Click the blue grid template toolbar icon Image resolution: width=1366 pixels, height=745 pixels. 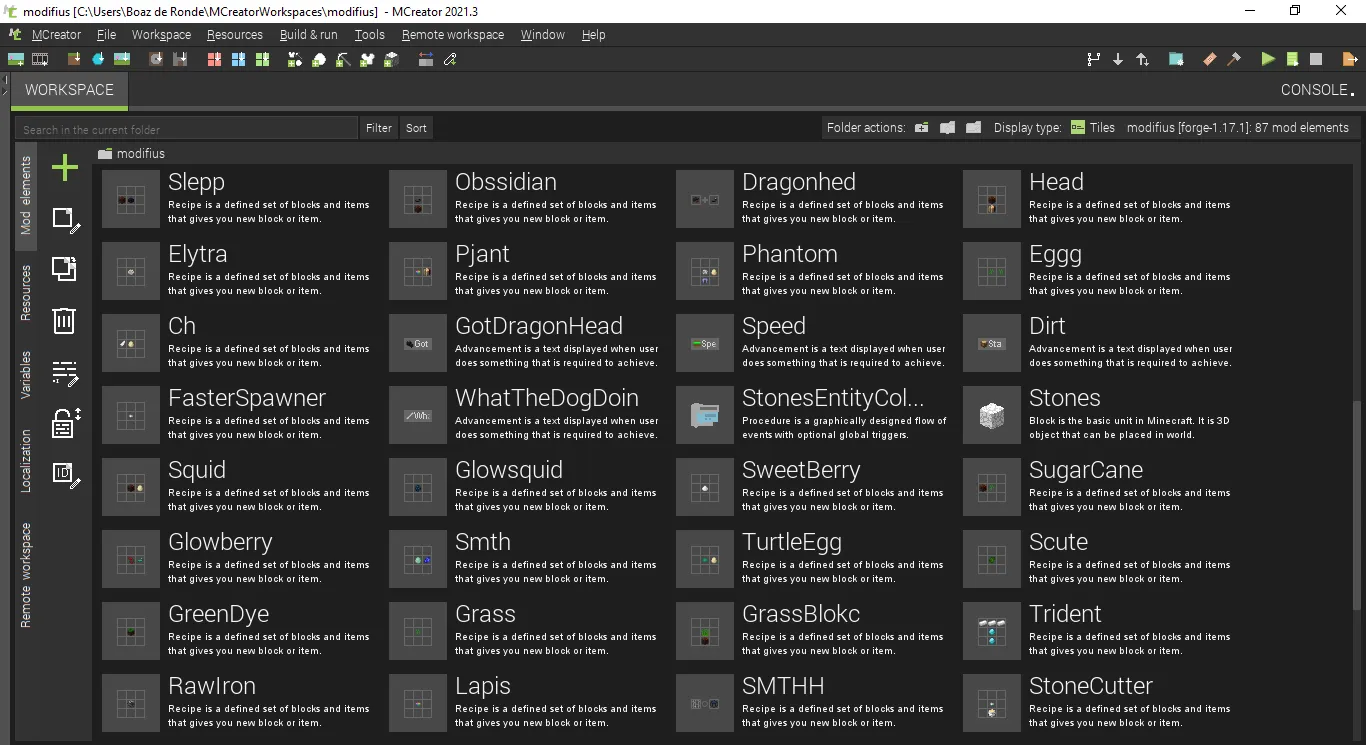click(238, 60)
